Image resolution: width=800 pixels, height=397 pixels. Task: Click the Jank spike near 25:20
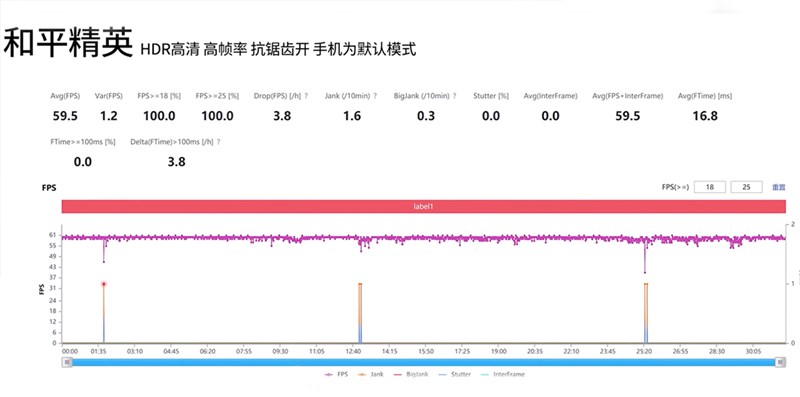[x=646, y=312]
